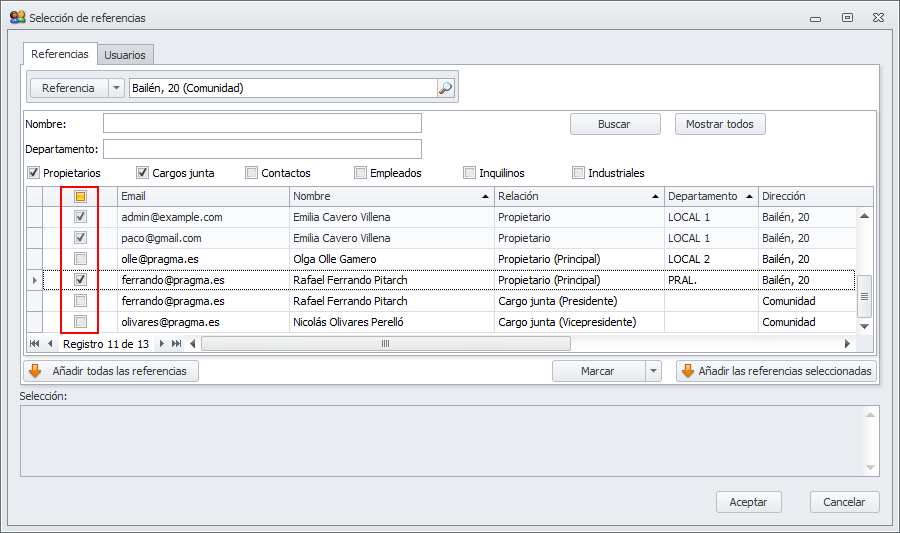The width and height of the screenshot is (900, 533).
Task: Switch to the Usuarios tab
Action: click(125, 55)
